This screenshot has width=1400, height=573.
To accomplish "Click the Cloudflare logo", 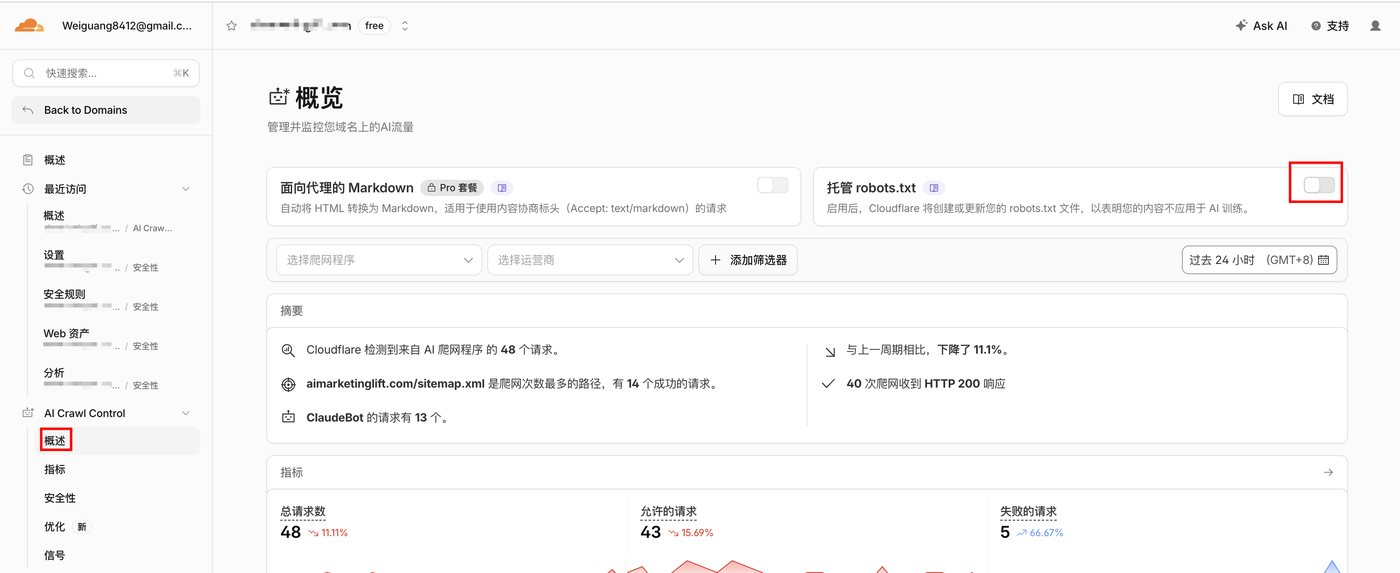I will point(29,25).
